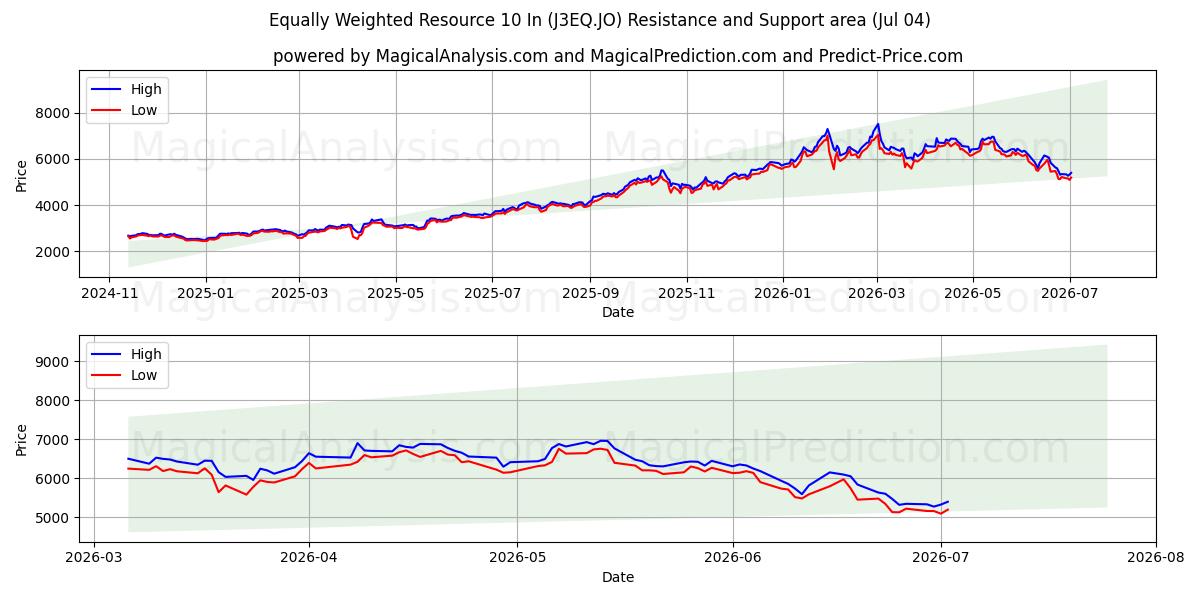Click the '2024-11' x-axis tick label
The width and height of the screenshot is (1200, 600).
point(109,293)
